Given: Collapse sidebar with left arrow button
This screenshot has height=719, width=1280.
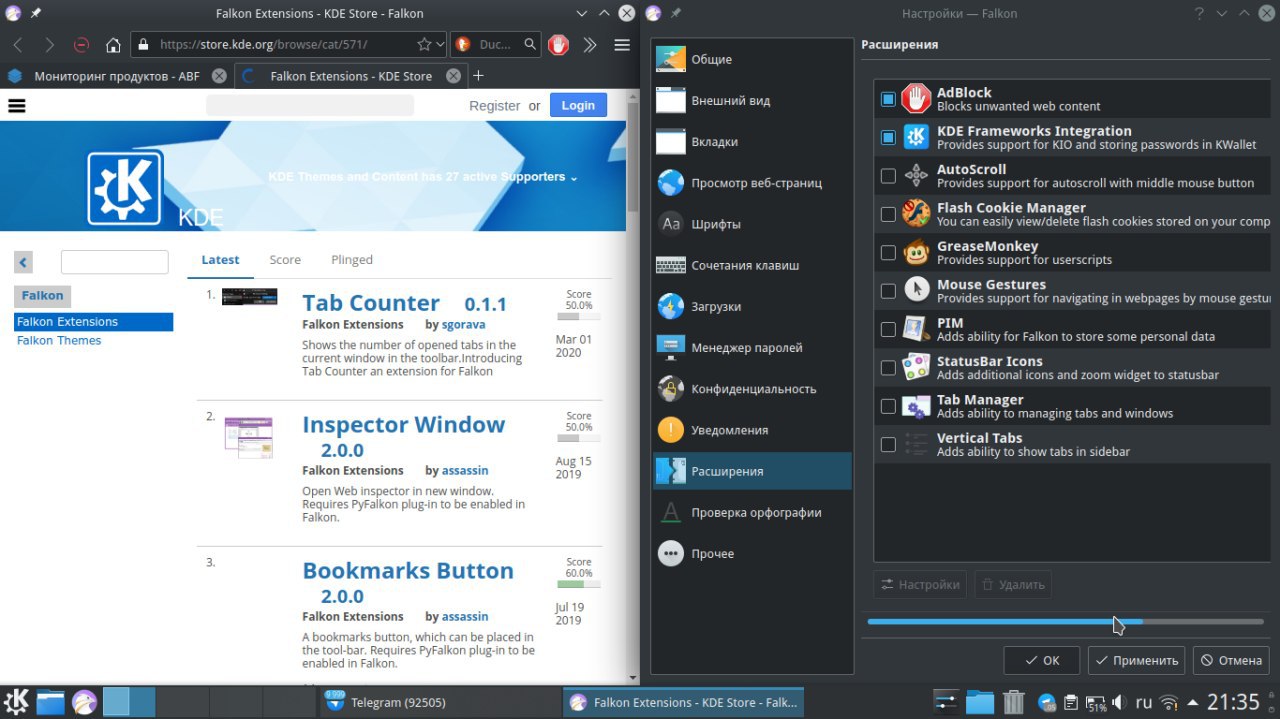Looking at the screenshot, I should pos(23,262).
